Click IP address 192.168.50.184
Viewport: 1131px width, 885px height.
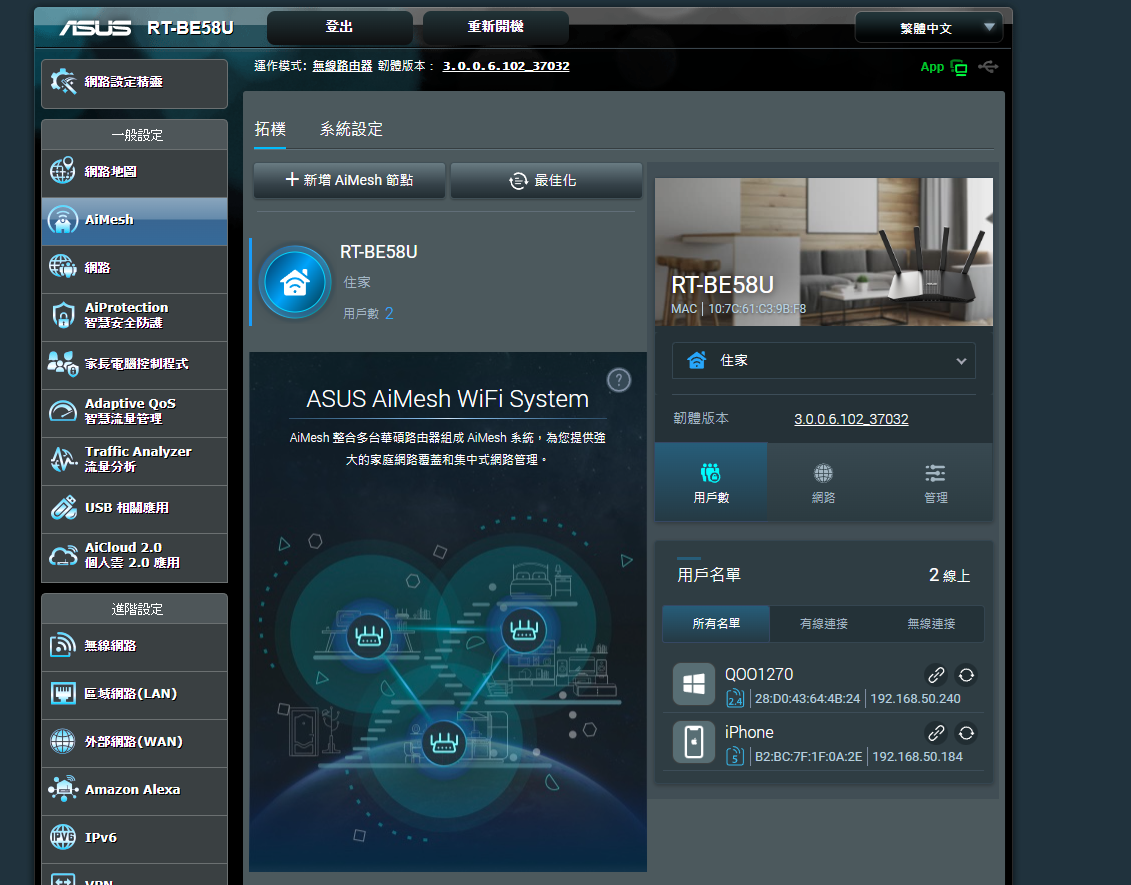917,757
